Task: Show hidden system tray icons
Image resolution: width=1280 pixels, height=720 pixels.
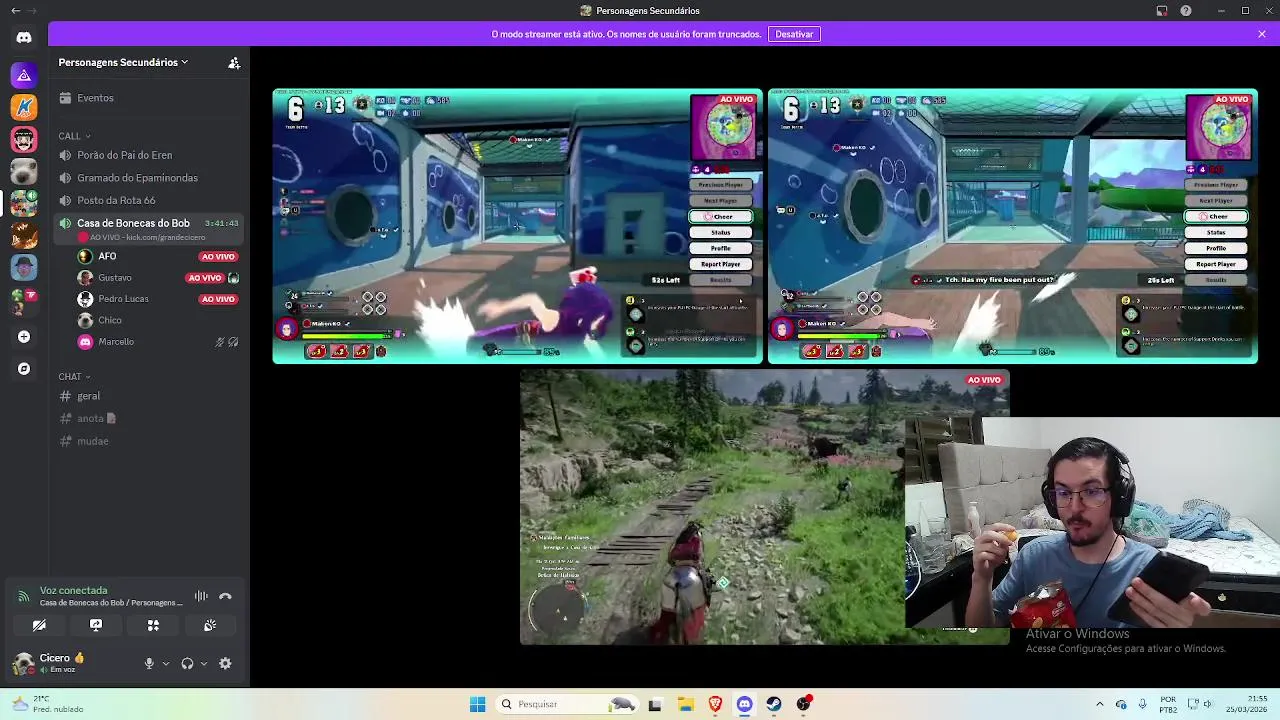Action: coord(1100,704)
